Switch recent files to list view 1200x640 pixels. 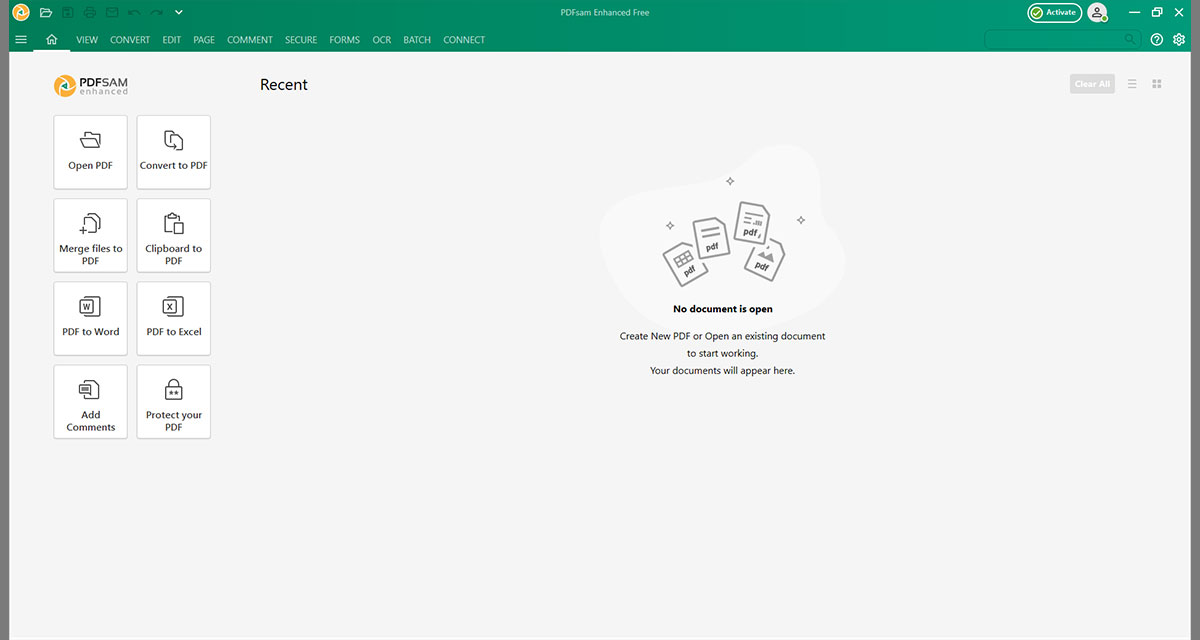click(1132, 84)
